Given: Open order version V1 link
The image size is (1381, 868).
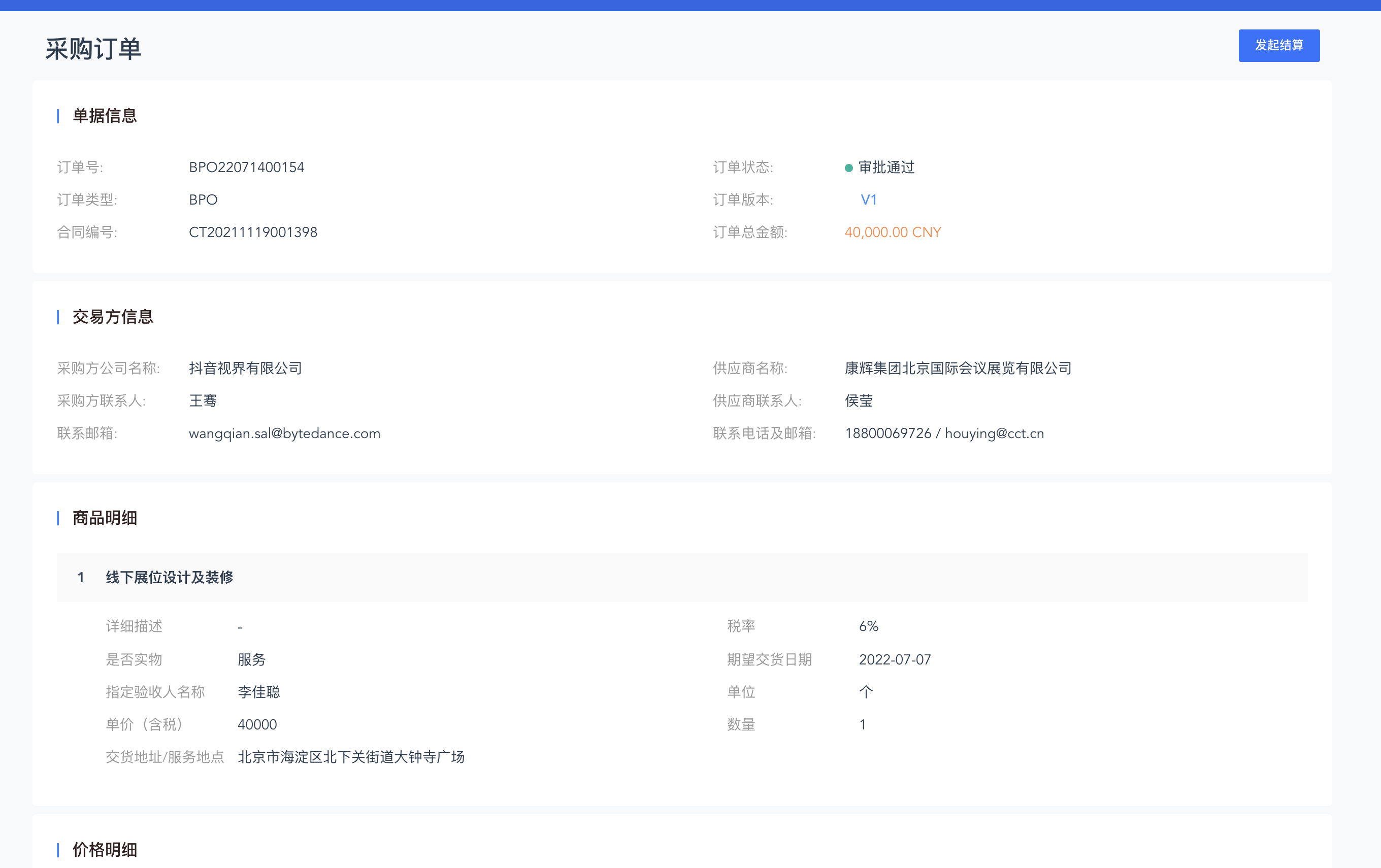Looking at the screenshot, I should point(868,199).
